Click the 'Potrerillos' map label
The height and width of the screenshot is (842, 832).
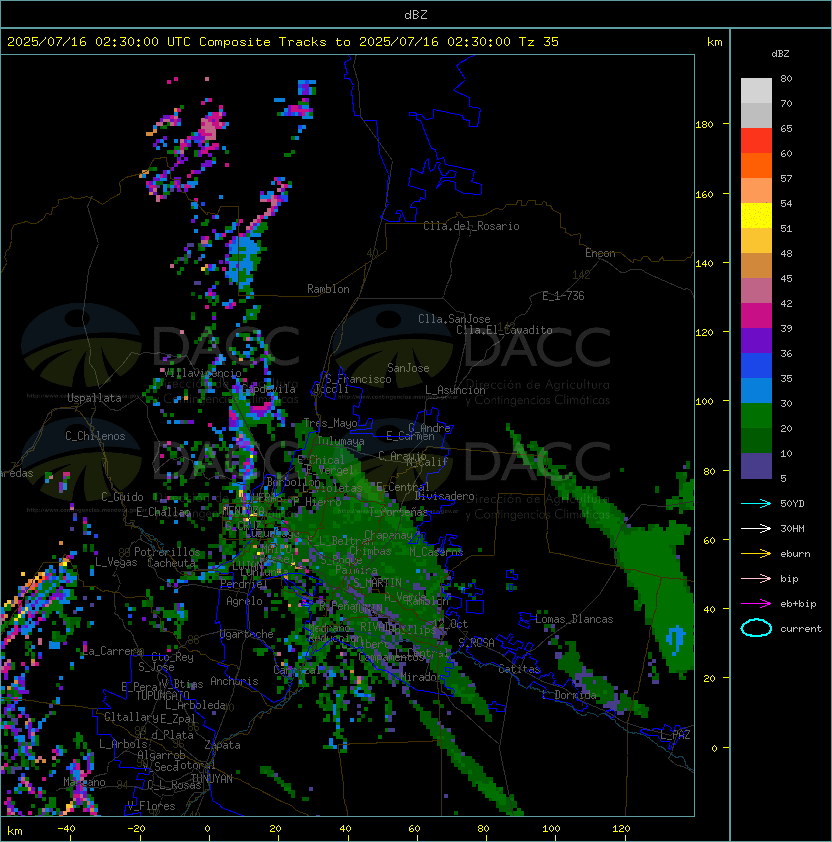167,552
